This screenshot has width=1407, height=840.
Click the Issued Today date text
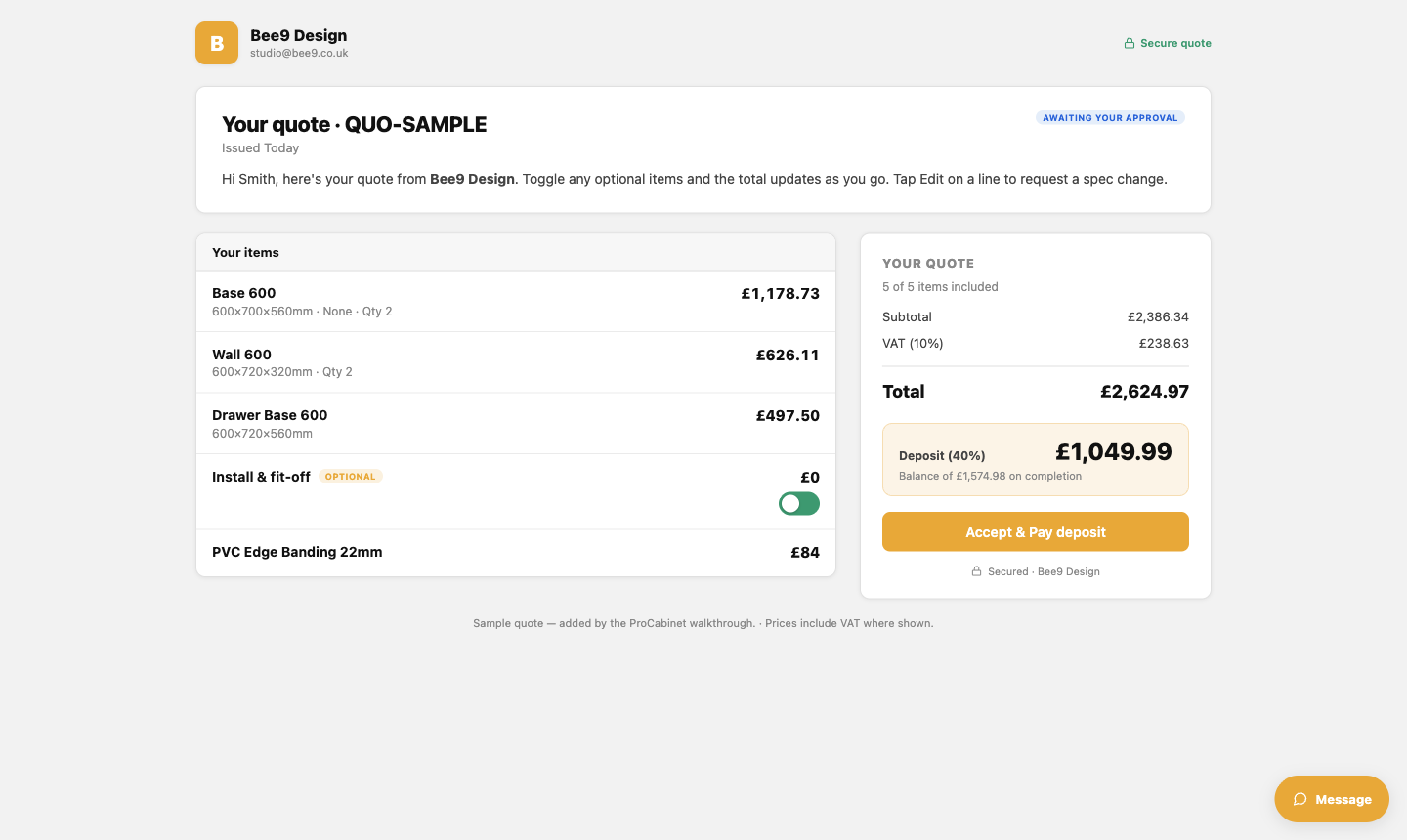tap(260, 147)
